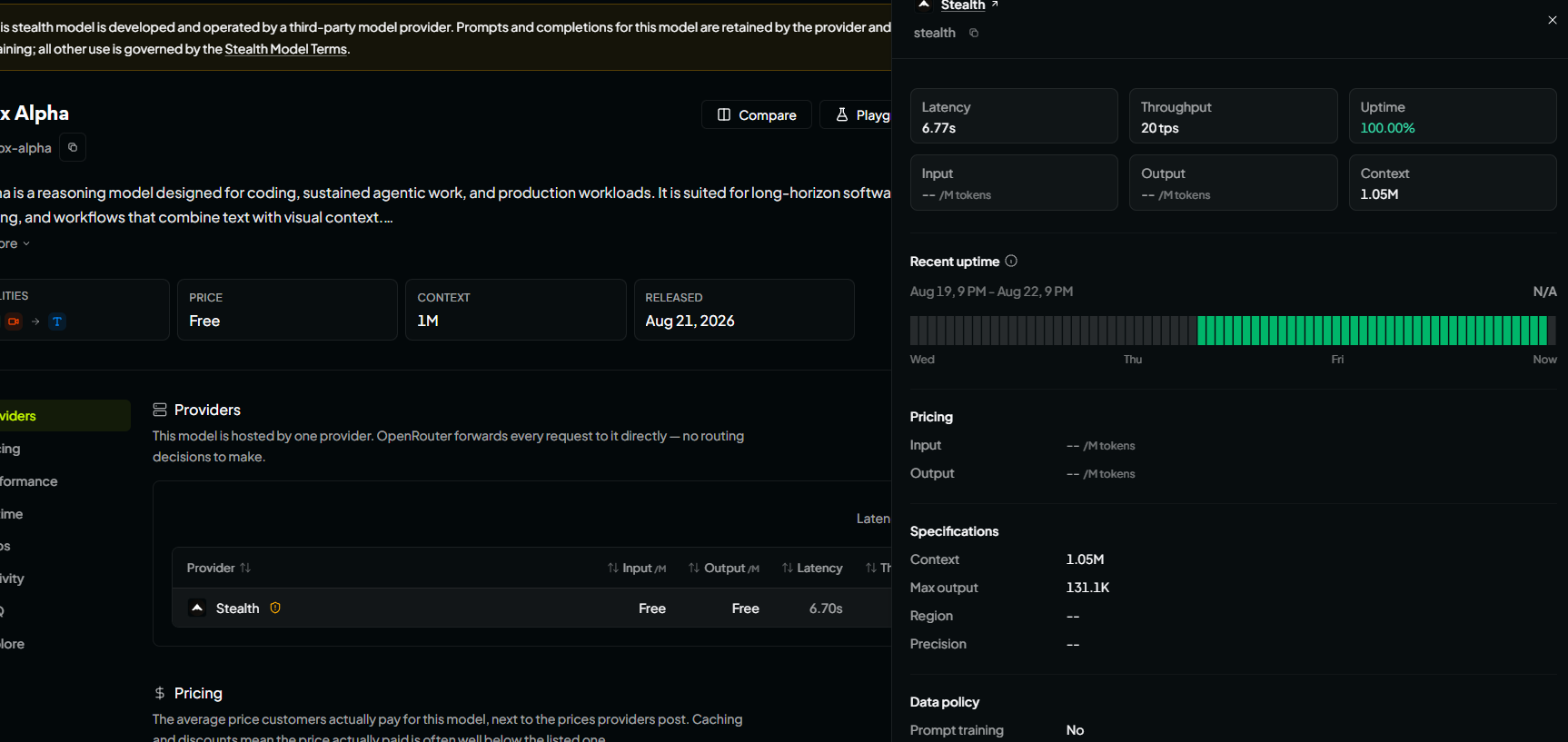Click the Thu label under uptime chart
This screenshot has width=1568, height=742.
pyautogui.click(x=1133, y=360)
